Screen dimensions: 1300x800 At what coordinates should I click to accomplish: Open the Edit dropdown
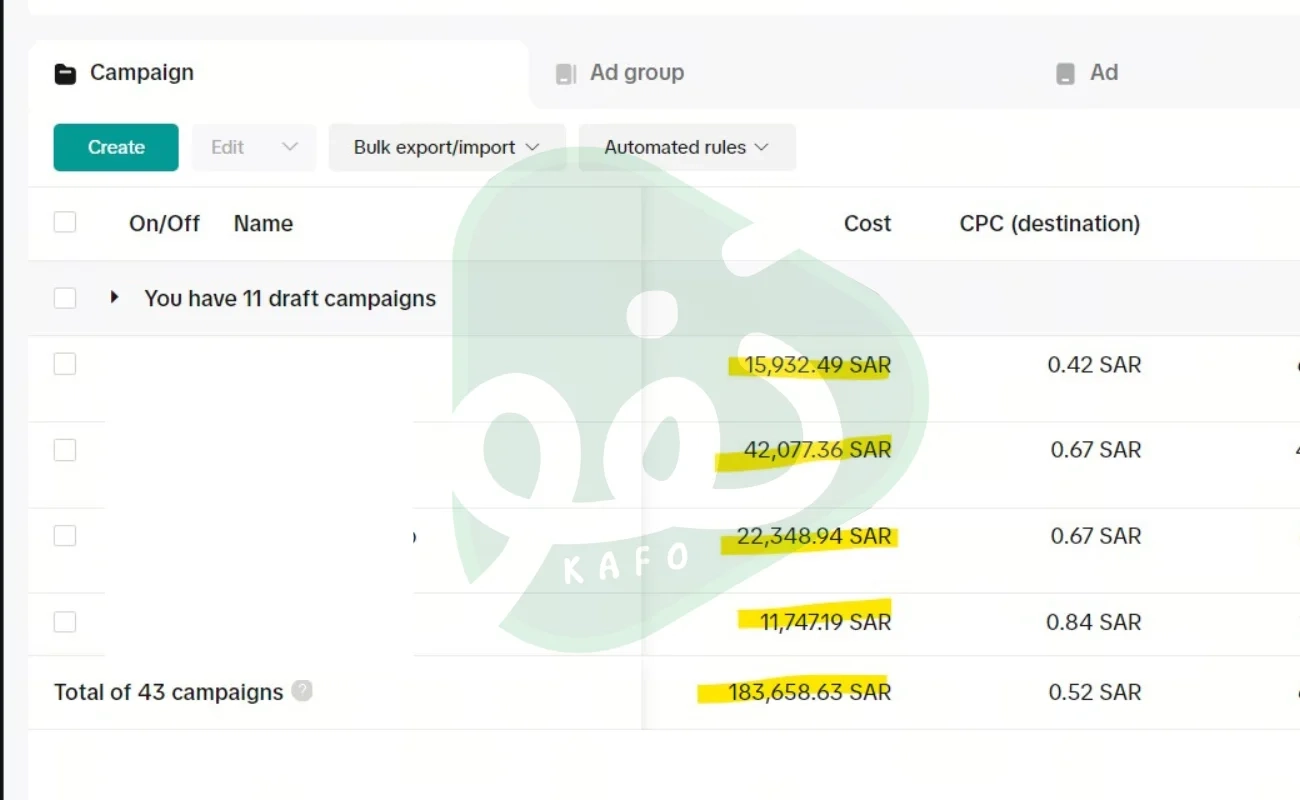tap(254, 147)
